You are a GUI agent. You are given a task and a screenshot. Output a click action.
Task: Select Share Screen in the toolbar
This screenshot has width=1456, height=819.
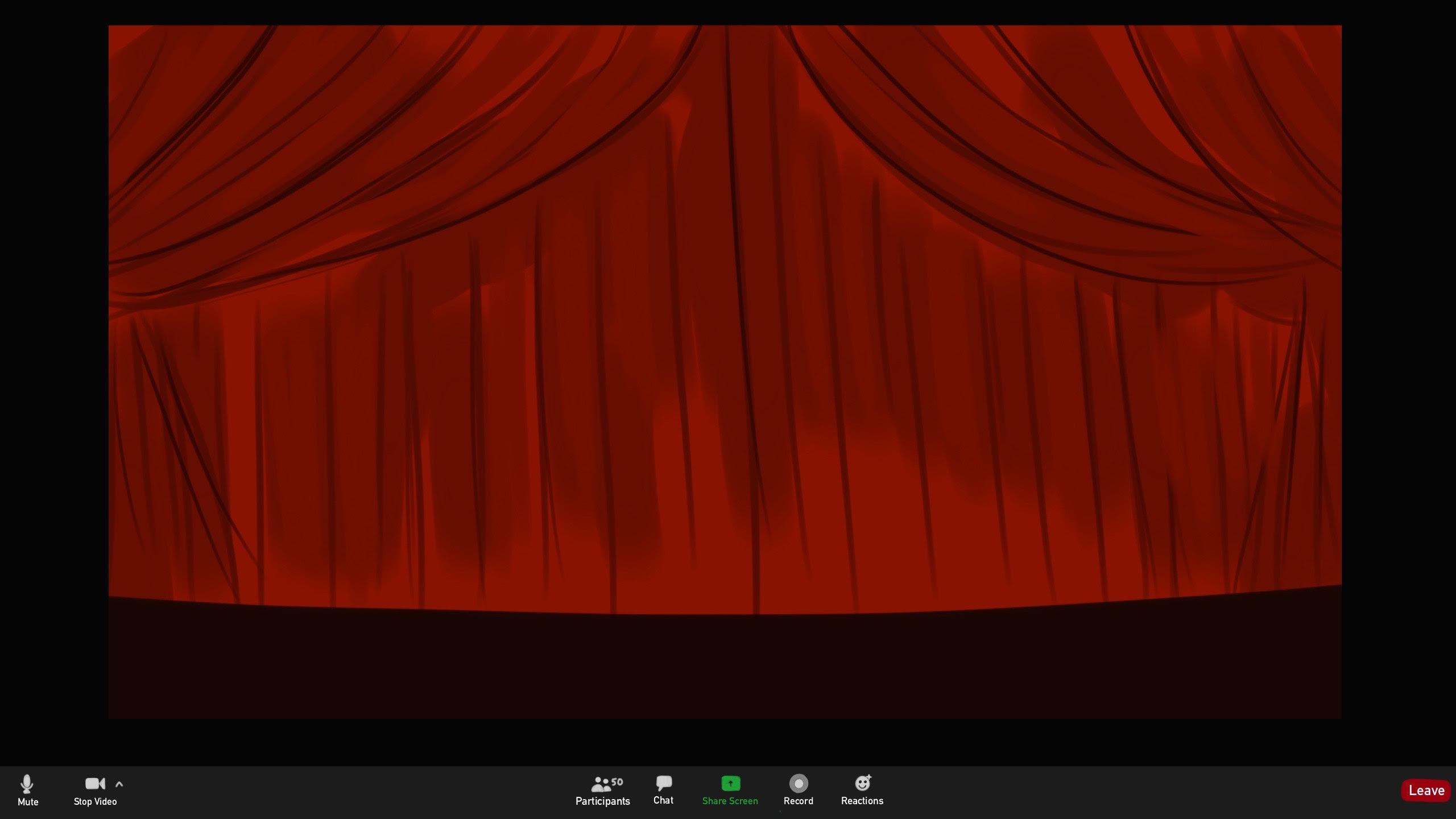pos(730,791)
